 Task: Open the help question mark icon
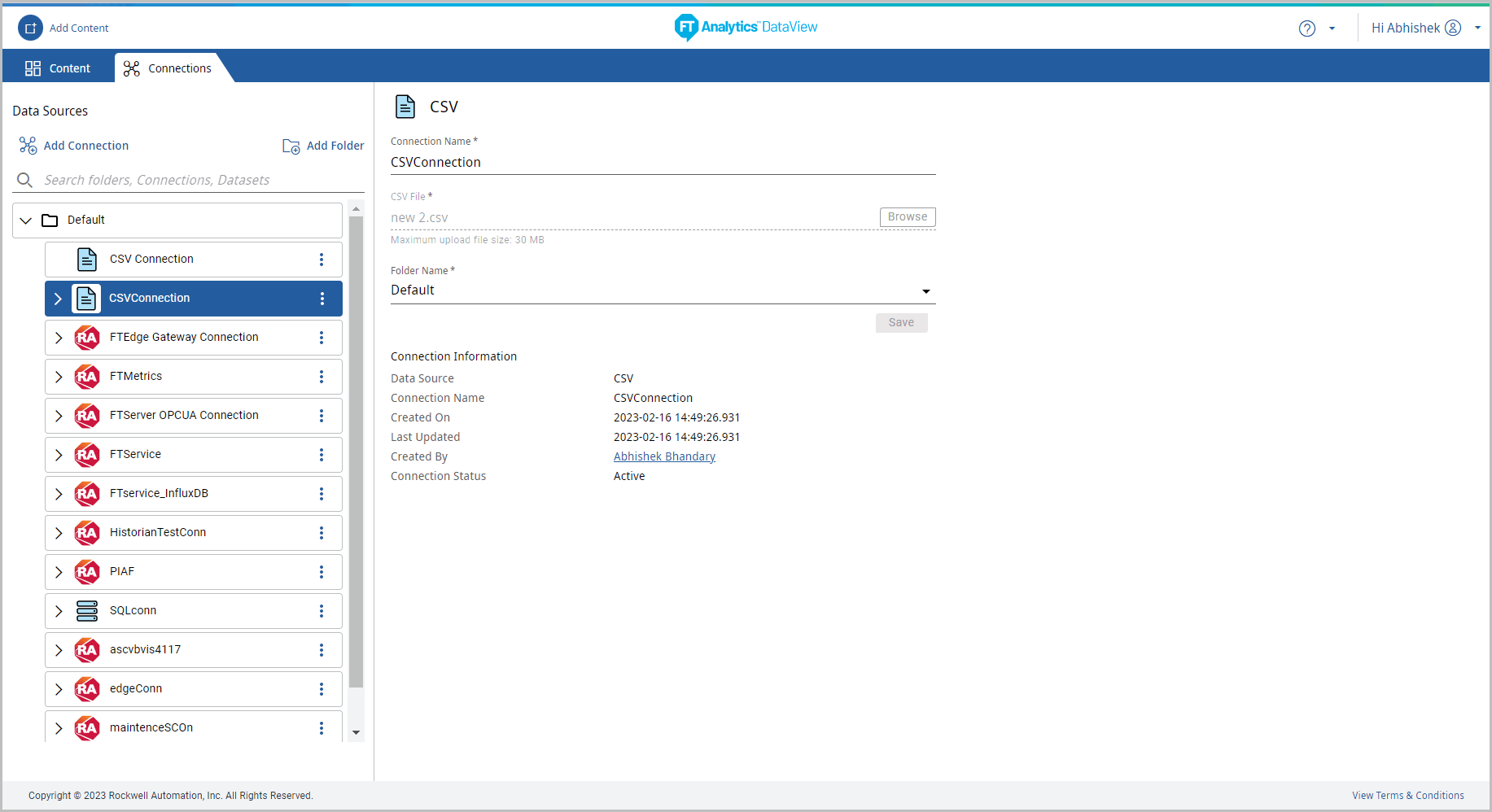1307,28
